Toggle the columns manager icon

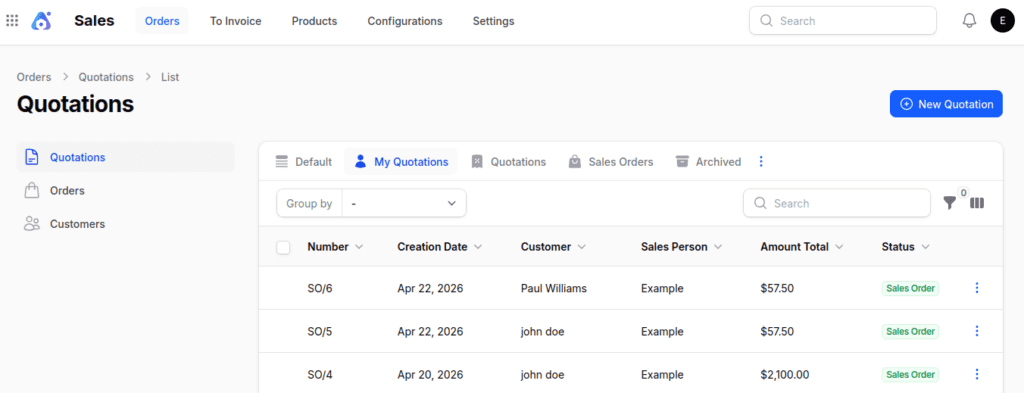977,203
